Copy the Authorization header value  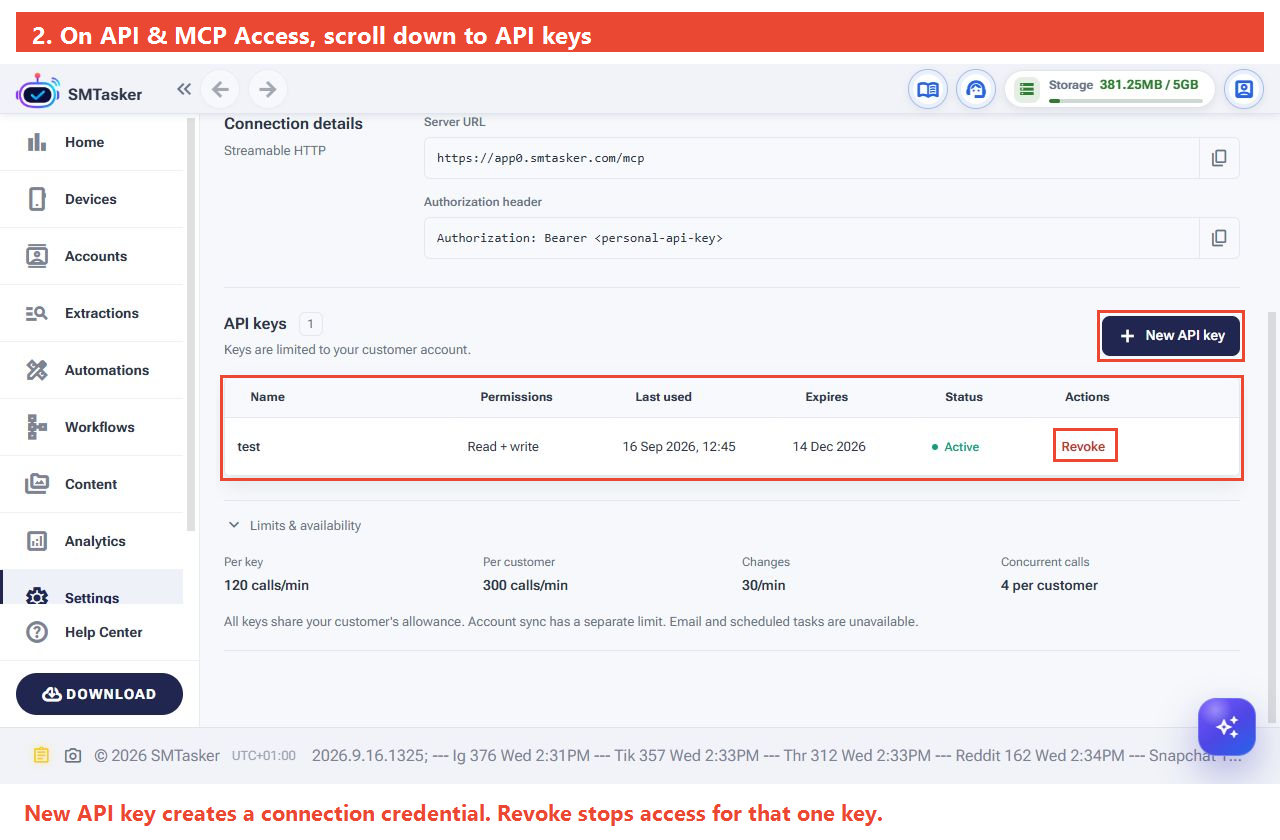(x=1219, y=238)
